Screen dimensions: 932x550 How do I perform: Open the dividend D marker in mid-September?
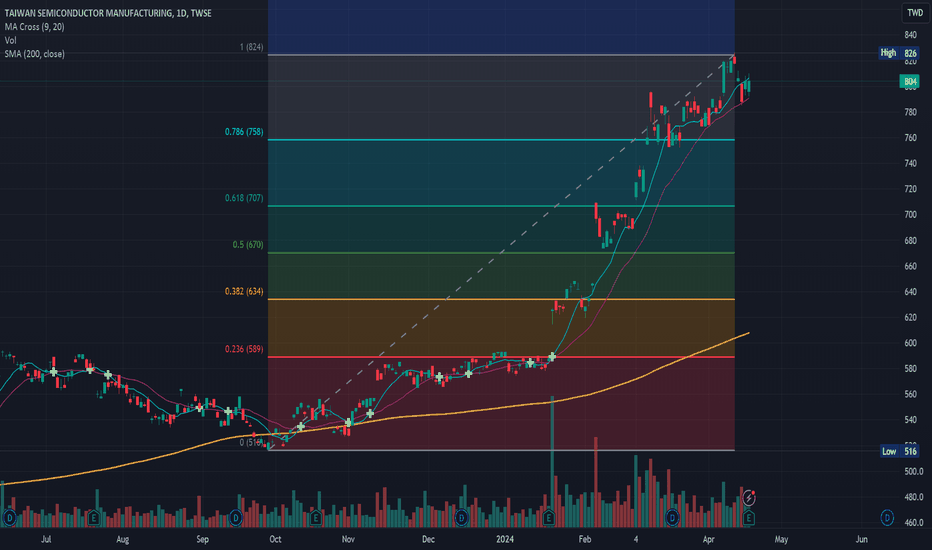pos(235,518)
